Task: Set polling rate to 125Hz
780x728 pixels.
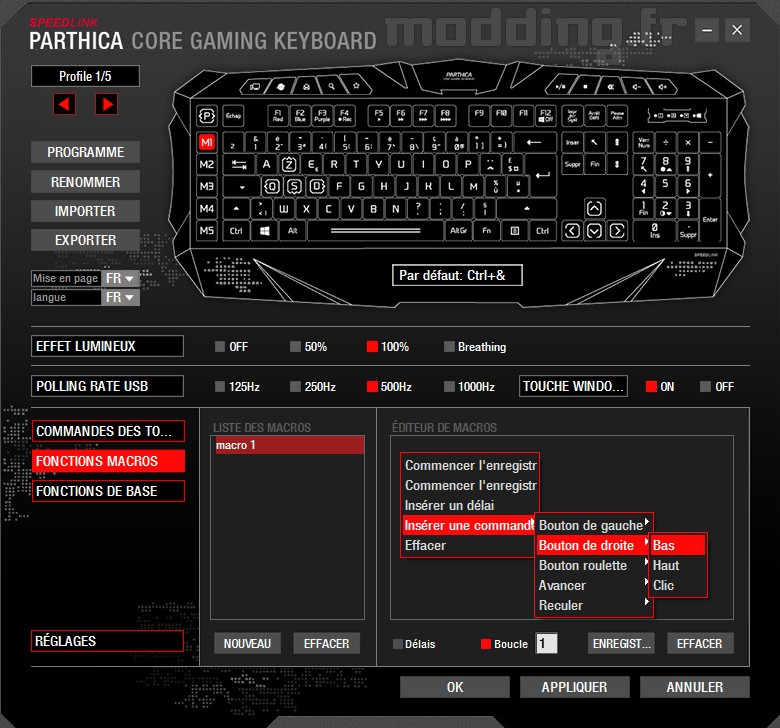Action: click(237, 387)
